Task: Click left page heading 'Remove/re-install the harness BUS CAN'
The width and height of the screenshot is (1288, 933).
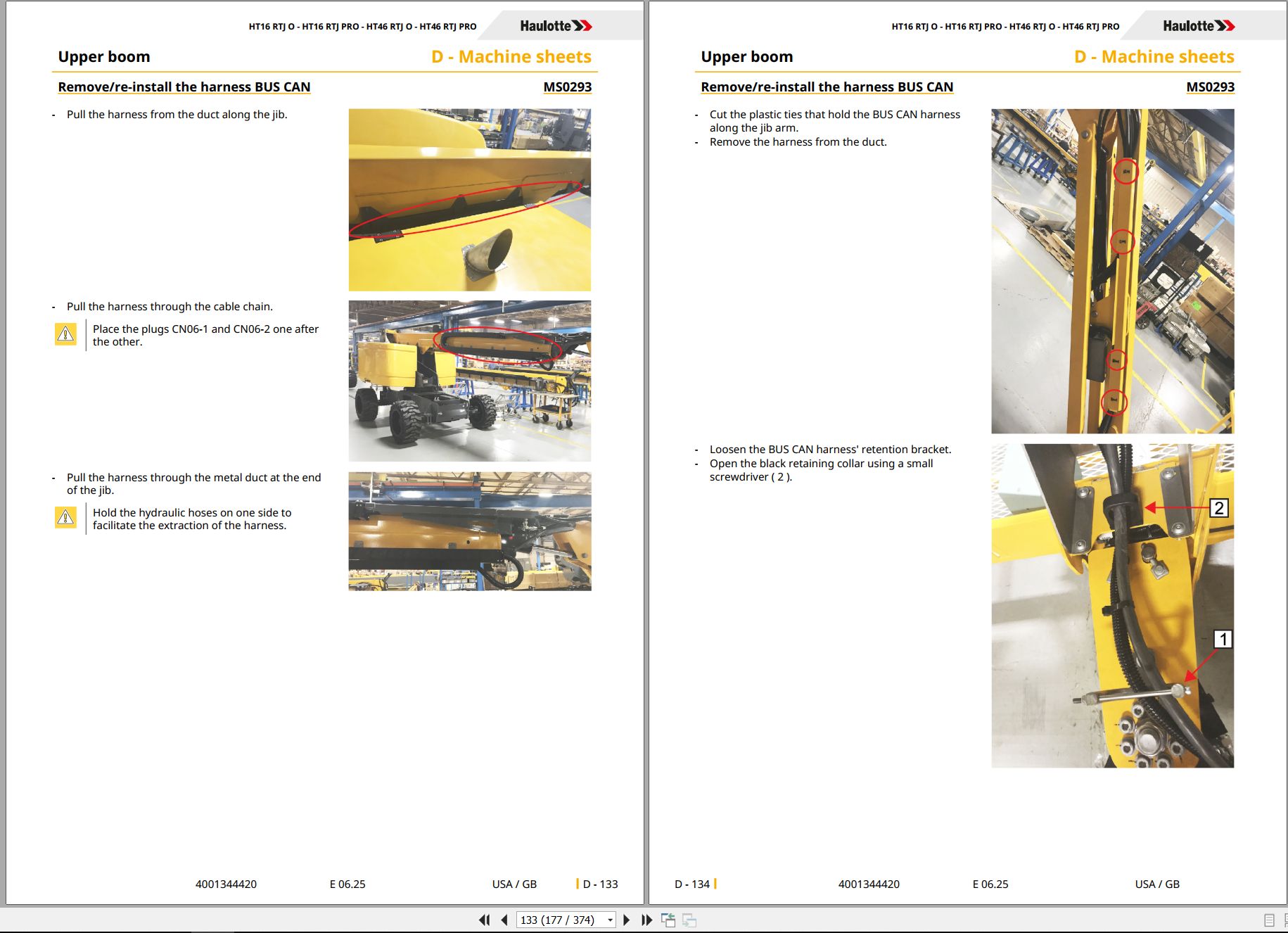Action: 184,87
